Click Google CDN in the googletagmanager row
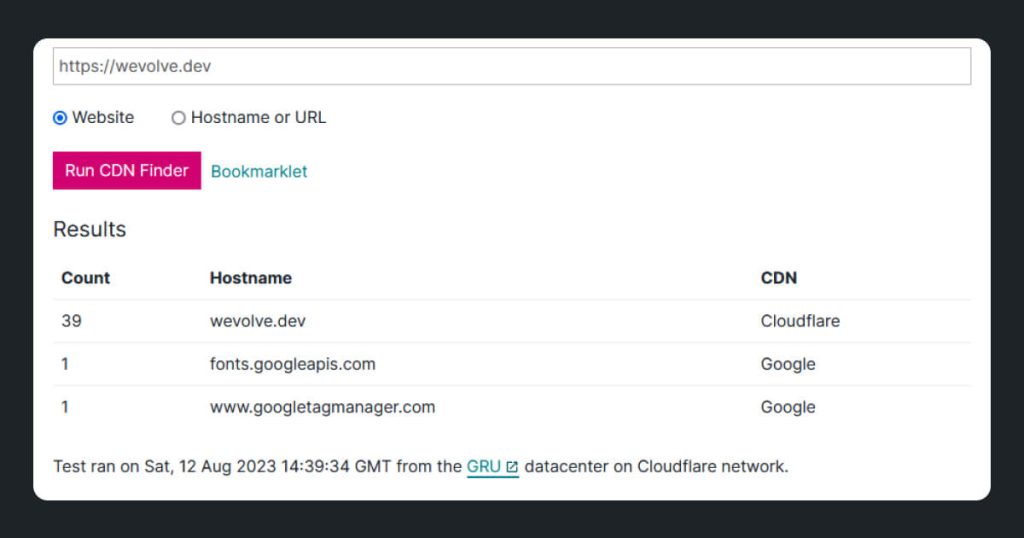The width and height of the screenshot is (1024, 538). point(788,407)
